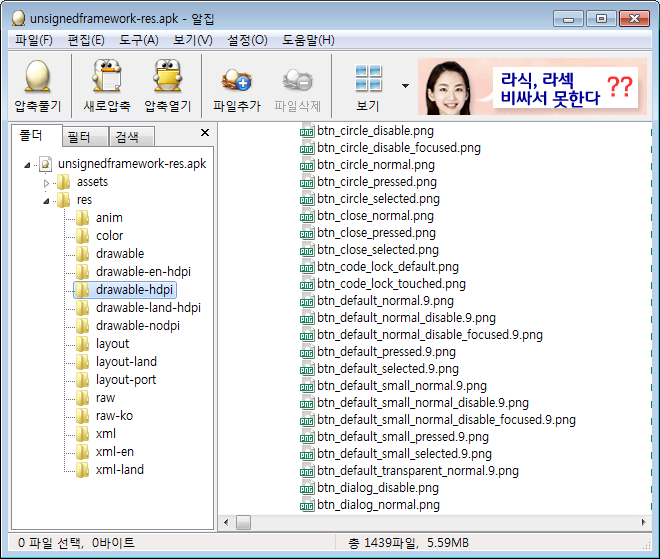Click PNG icon of btn_code_lock_touched.png
The image size is (660, 559).
(307, 284)
